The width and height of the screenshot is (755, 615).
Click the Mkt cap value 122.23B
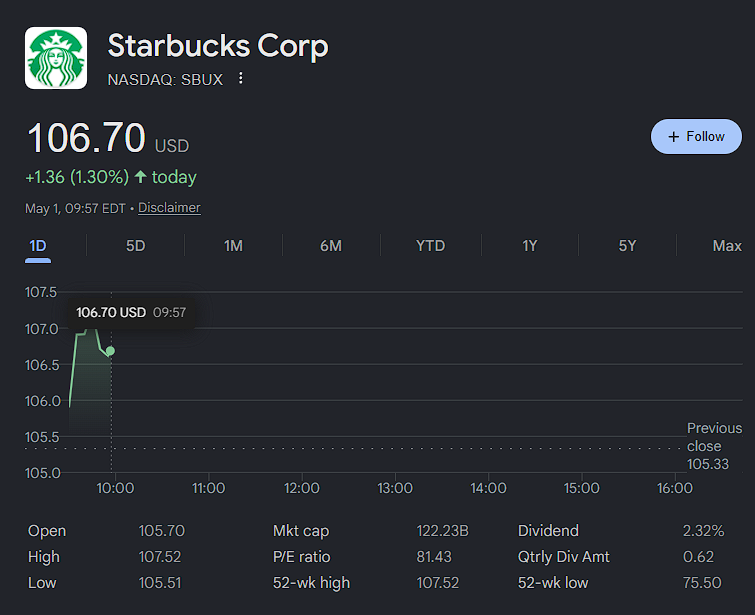click(x=443, y=531)
